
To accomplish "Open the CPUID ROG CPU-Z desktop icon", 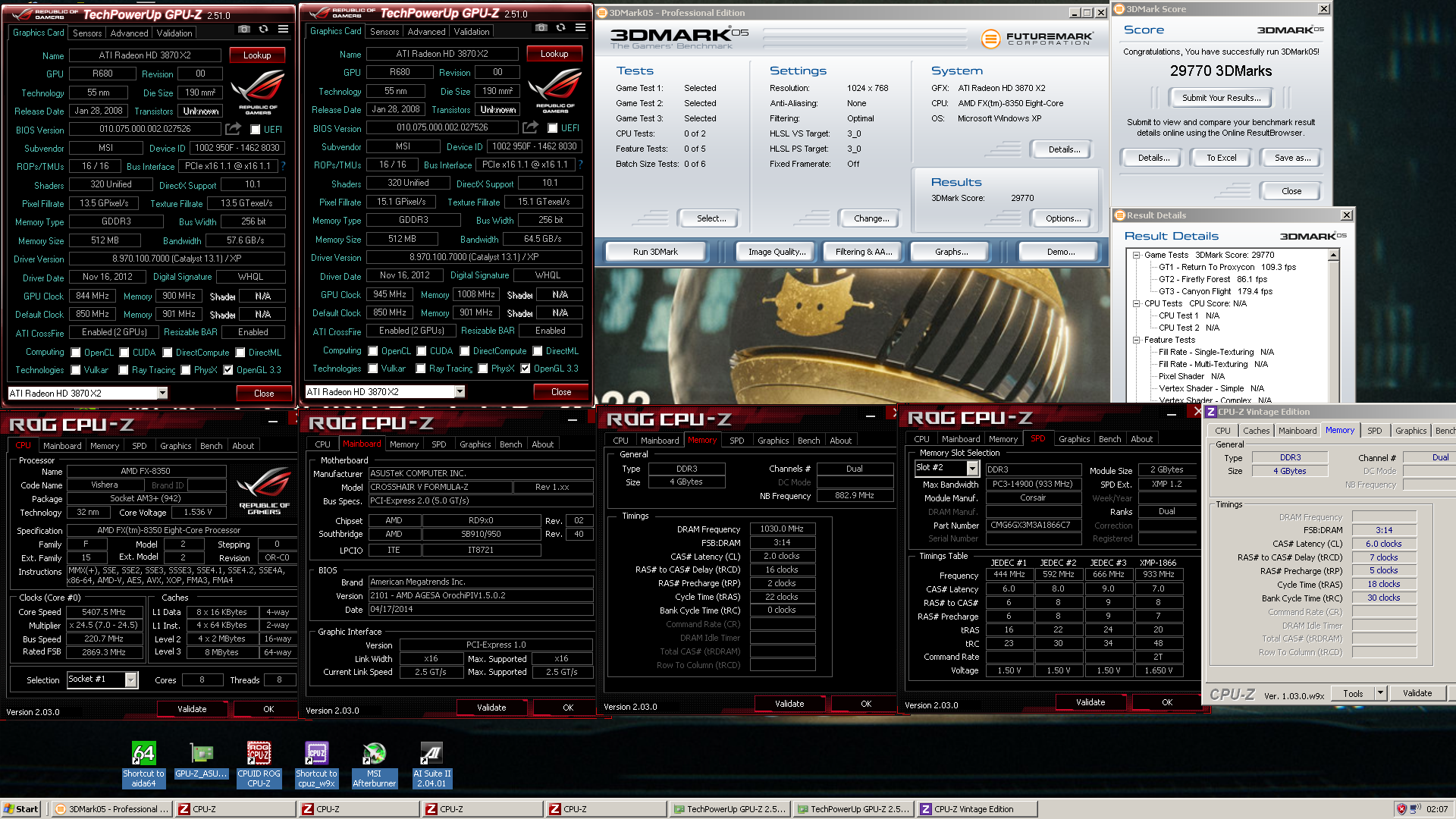I will 259,764.
